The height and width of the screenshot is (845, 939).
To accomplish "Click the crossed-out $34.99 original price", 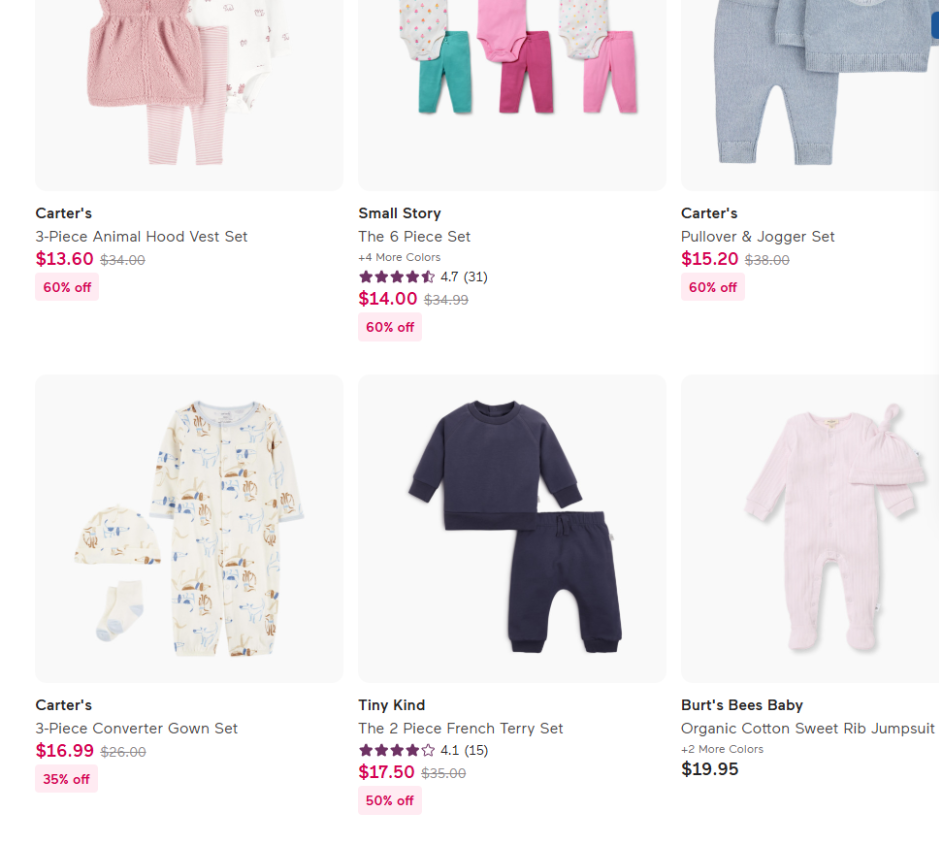I will pos(446,299).
